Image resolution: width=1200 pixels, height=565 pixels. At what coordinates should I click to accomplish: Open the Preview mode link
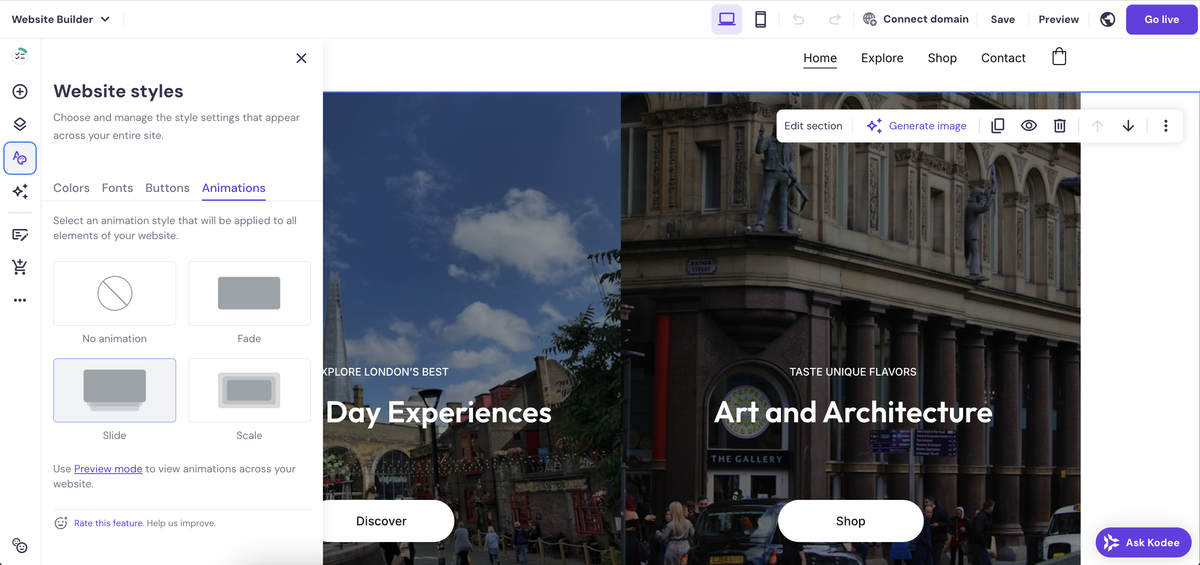(108, 469)
